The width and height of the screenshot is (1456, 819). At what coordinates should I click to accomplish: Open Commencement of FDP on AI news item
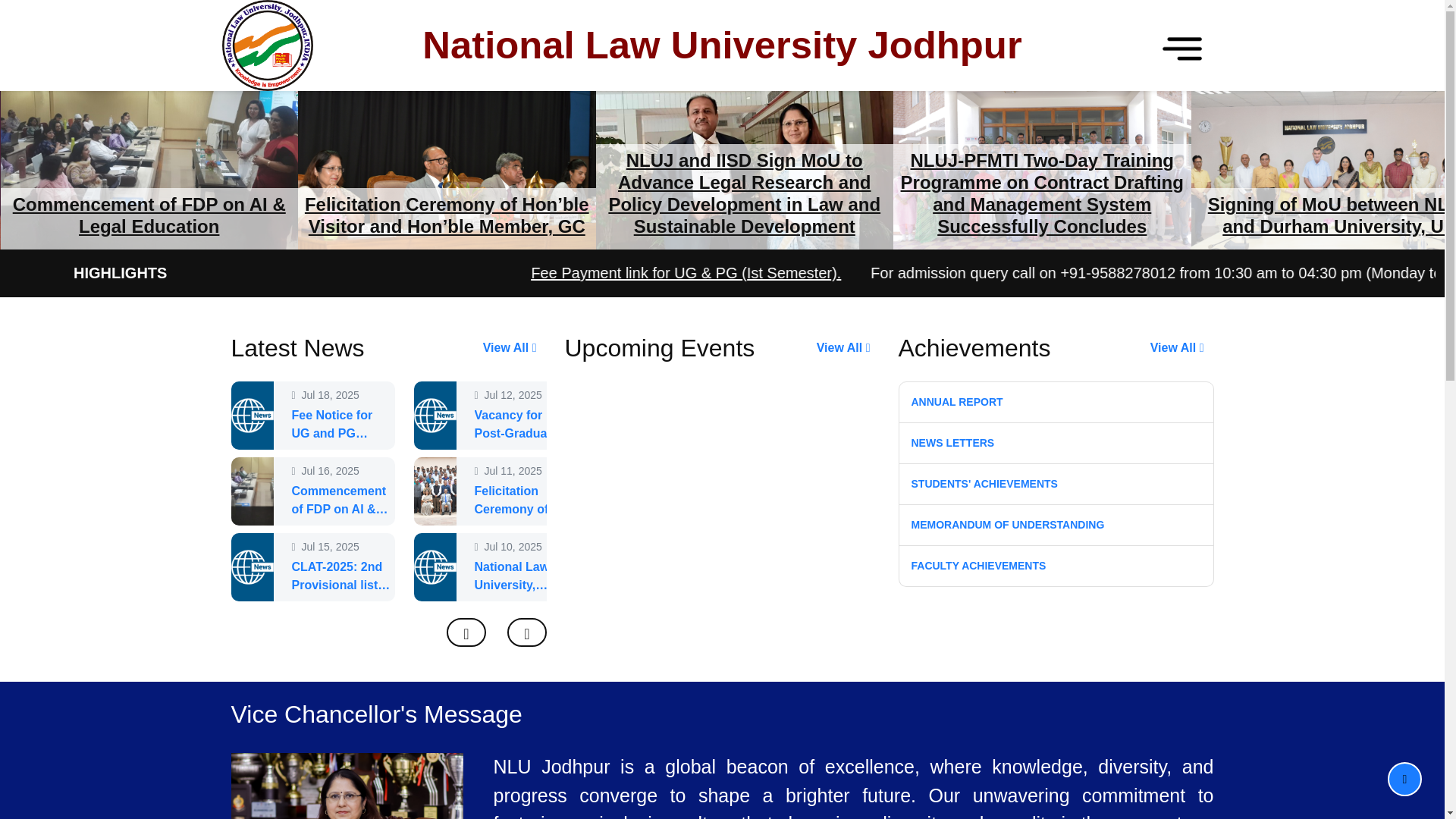pos(340,500)
